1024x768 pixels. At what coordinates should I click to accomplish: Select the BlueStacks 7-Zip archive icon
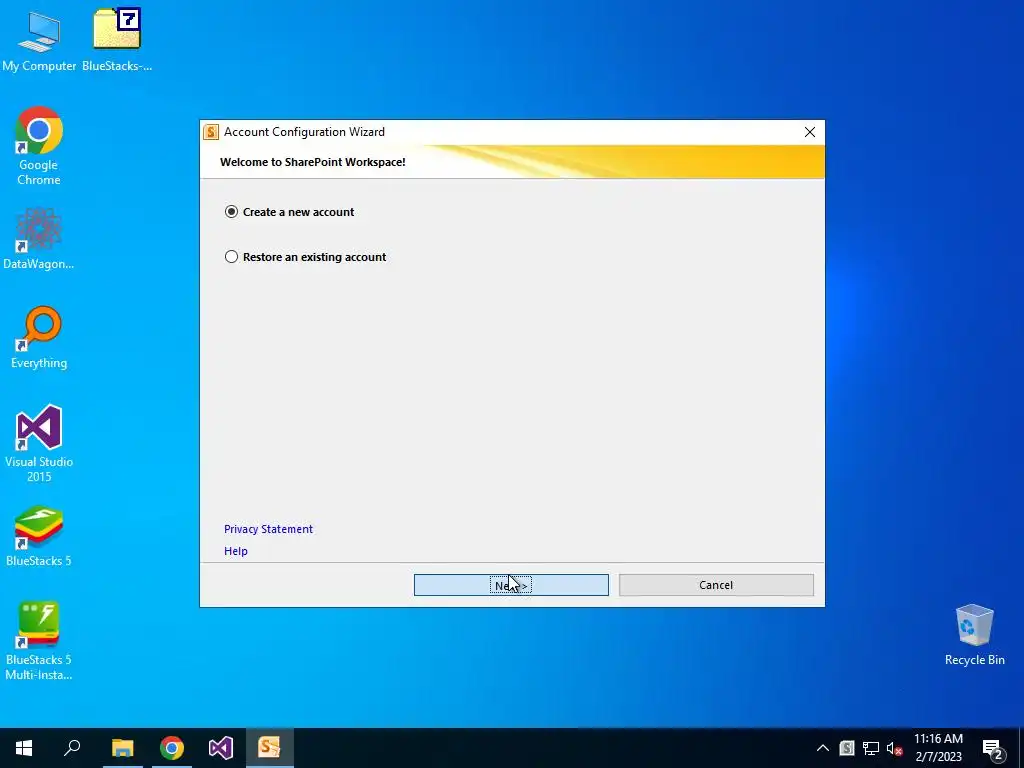coord(117,39)
